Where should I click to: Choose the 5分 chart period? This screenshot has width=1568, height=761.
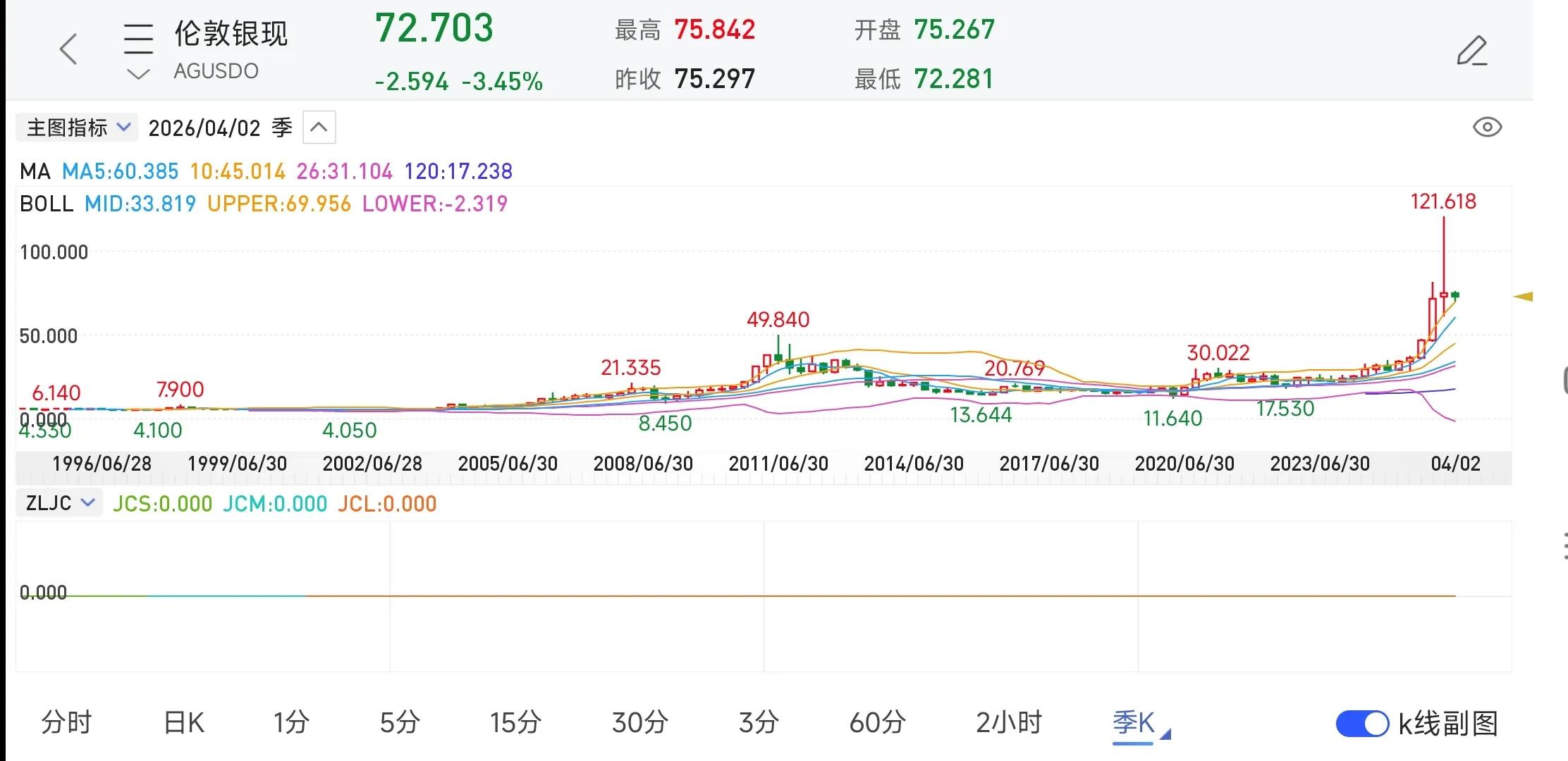coord(400,723)
